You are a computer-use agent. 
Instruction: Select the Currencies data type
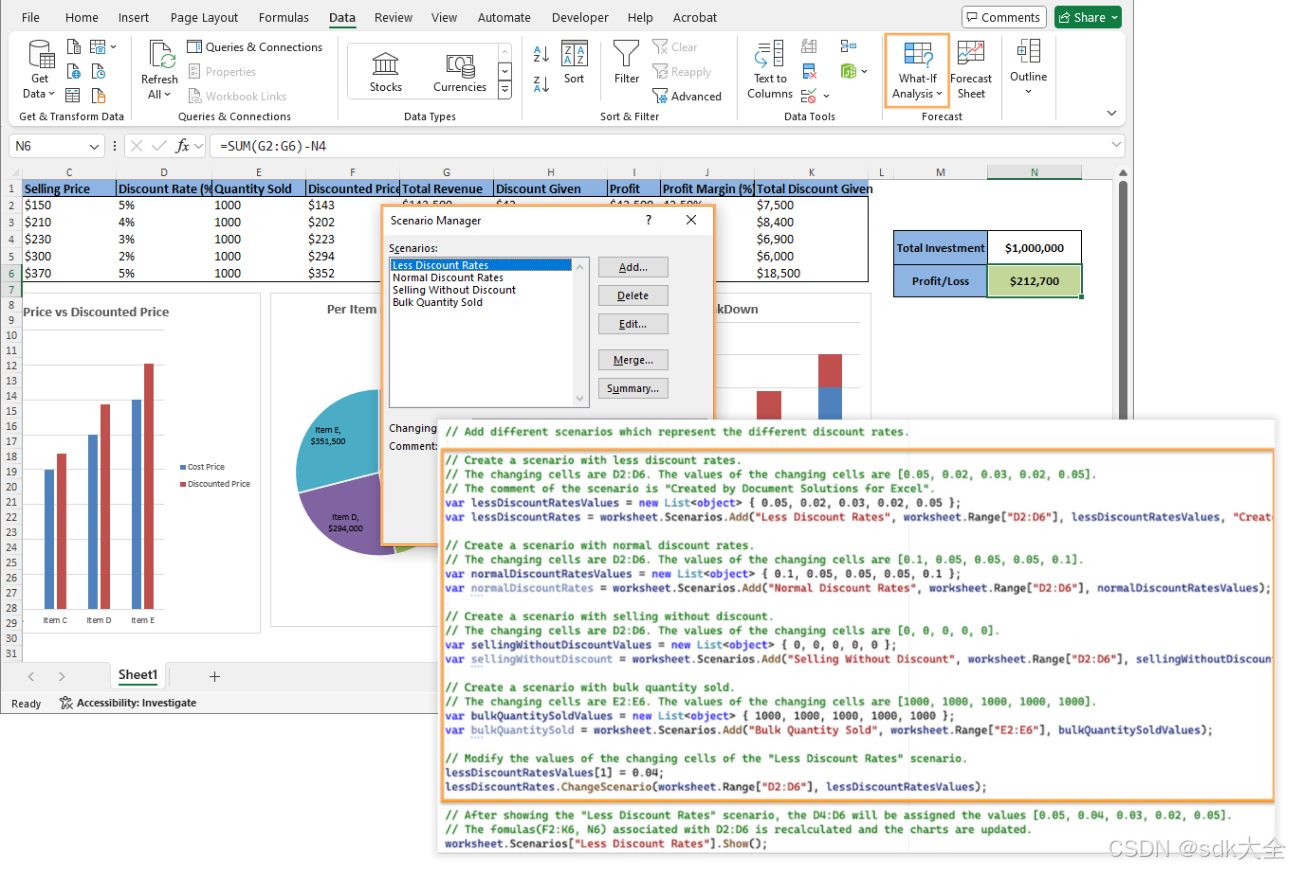(460, 72)
